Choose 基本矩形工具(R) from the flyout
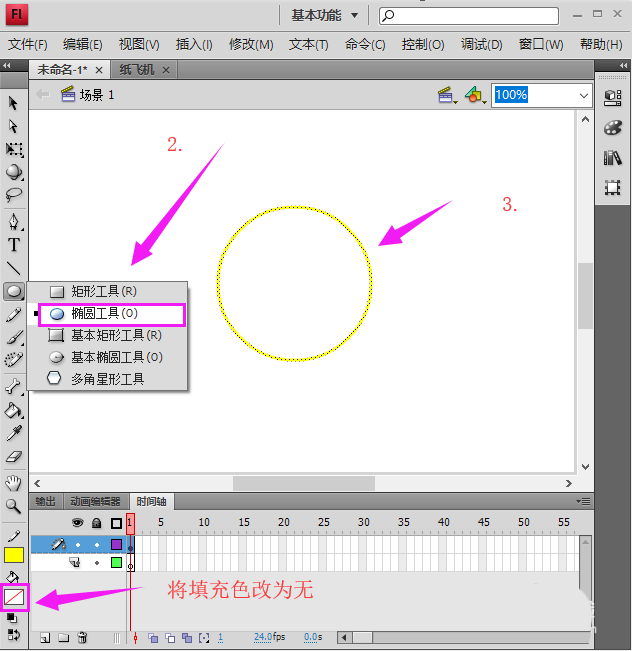 point(108,335)
